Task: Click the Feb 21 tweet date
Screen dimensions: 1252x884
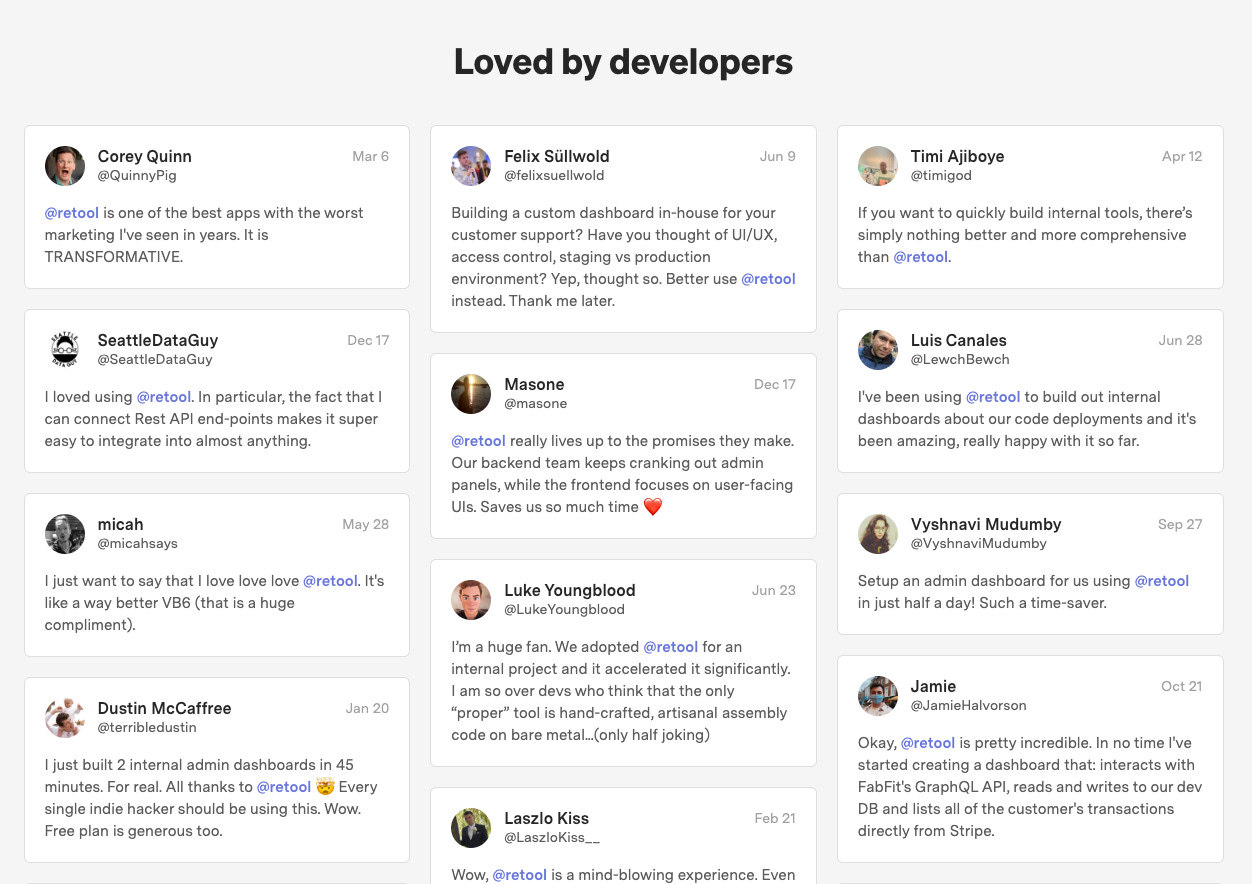Action: 775,819
